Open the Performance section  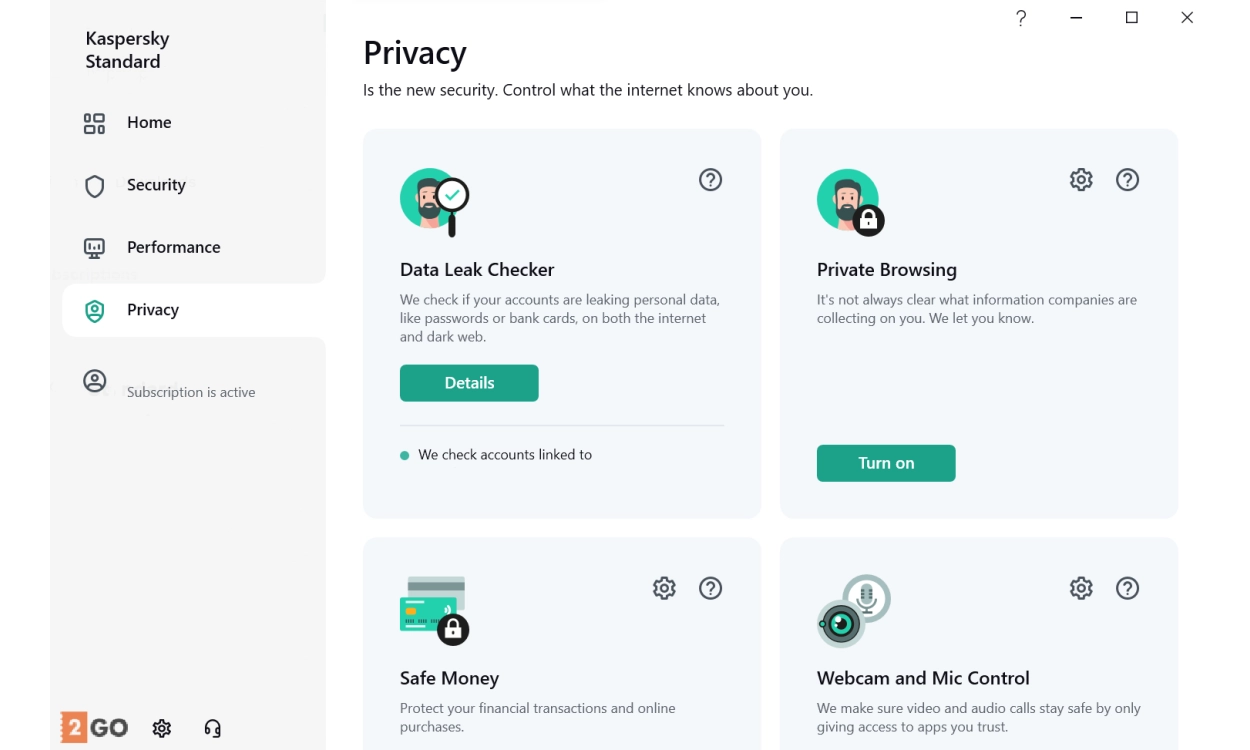click(172, 247)
